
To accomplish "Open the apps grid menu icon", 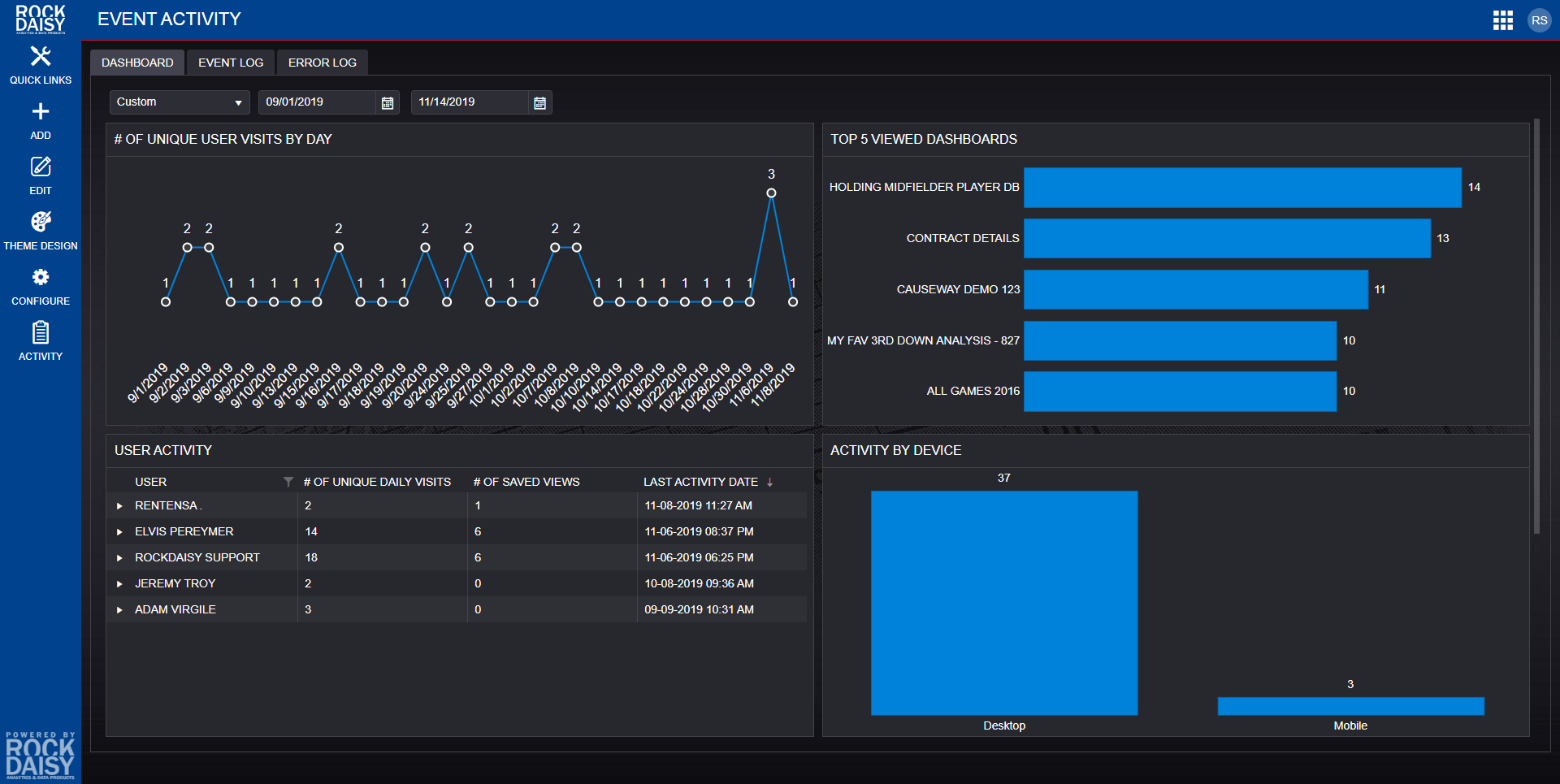I will tap(1503, 20).
